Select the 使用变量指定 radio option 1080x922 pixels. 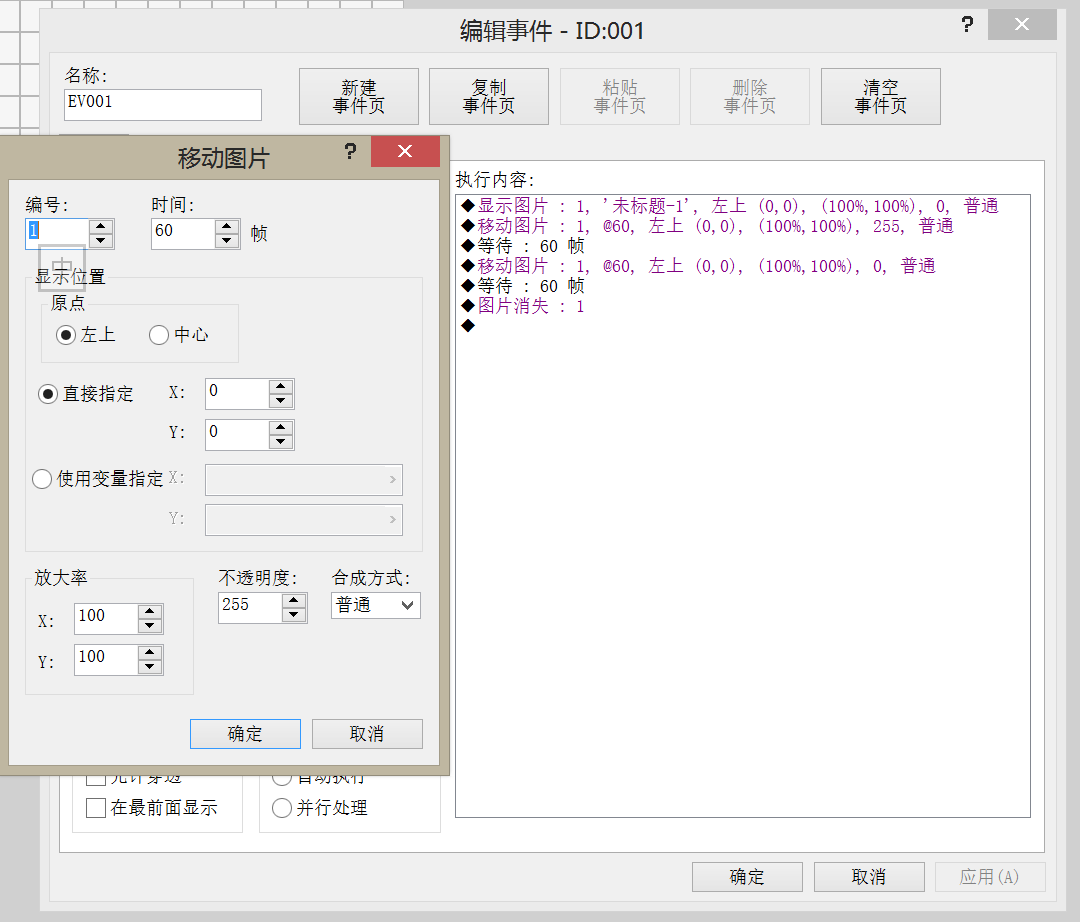(42, 479)
